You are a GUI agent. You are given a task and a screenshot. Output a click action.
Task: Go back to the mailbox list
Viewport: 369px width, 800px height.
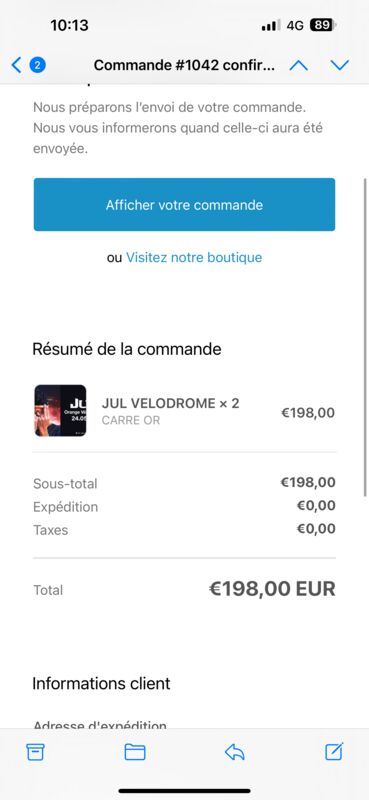[16, 65]
